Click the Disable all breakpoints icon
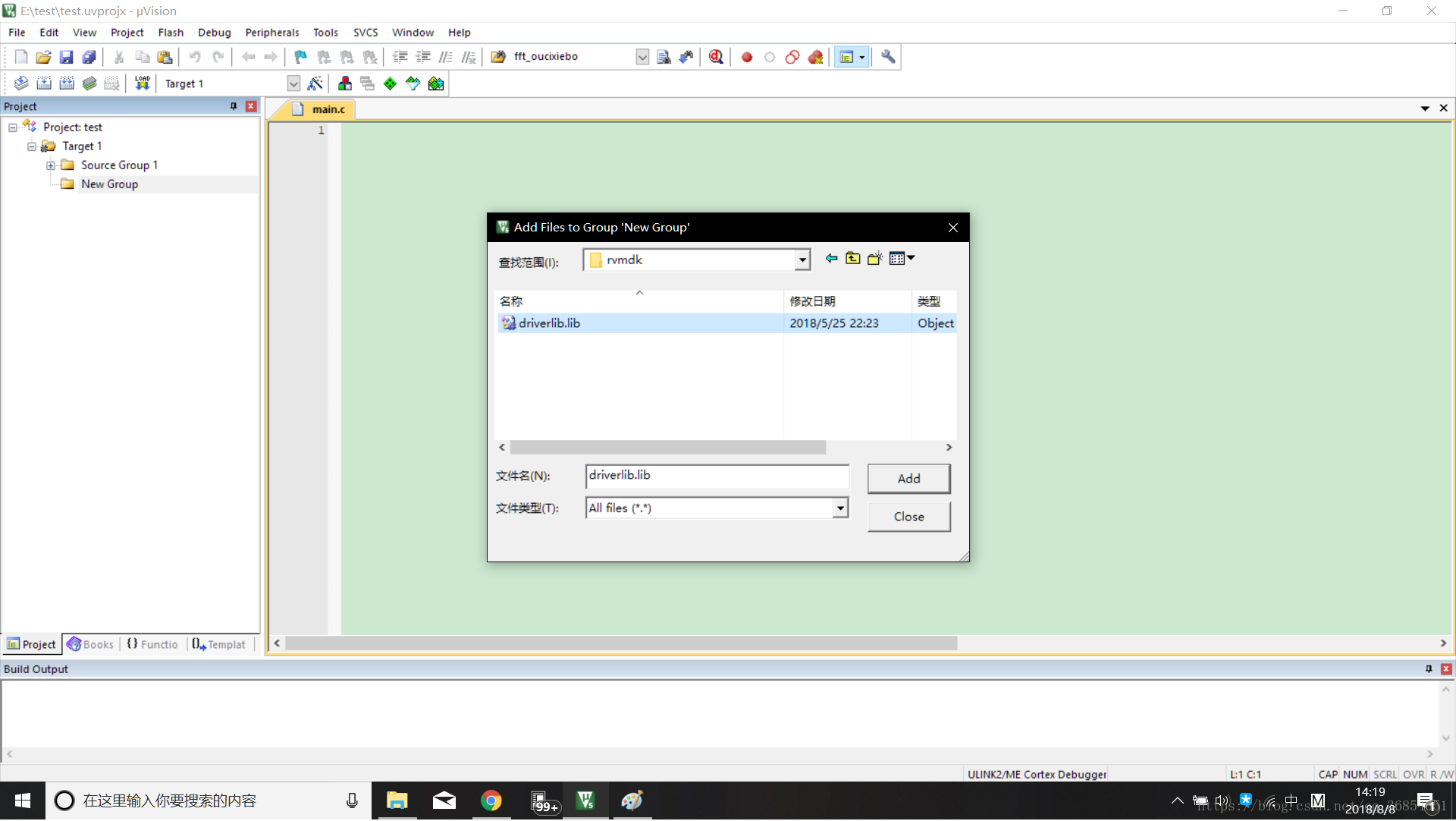The image size is (1456, 821). pos(792,57)
